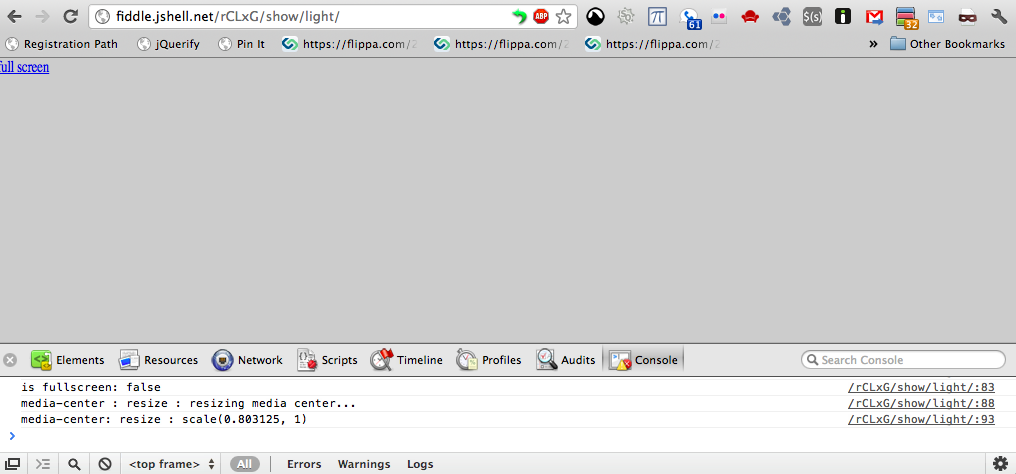The image size is (1016, 474).
Task: Open the $(s) extension icon
Action: (x=812, y=17)
